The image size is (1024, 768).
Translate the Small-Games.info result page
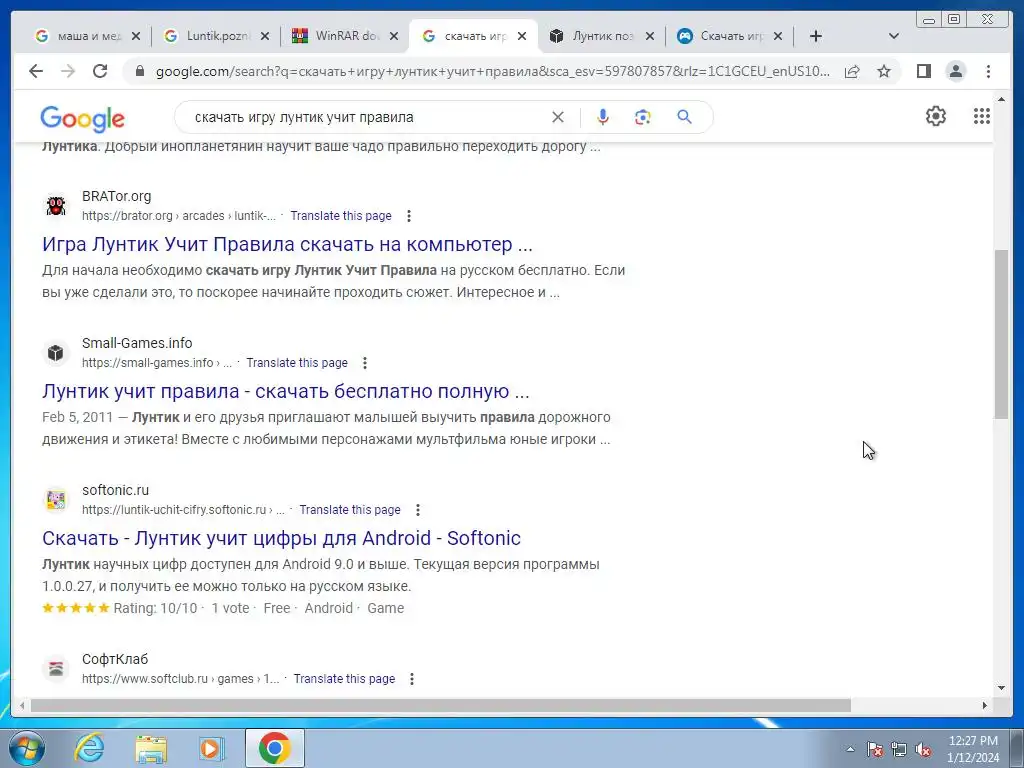click(297, 363)
